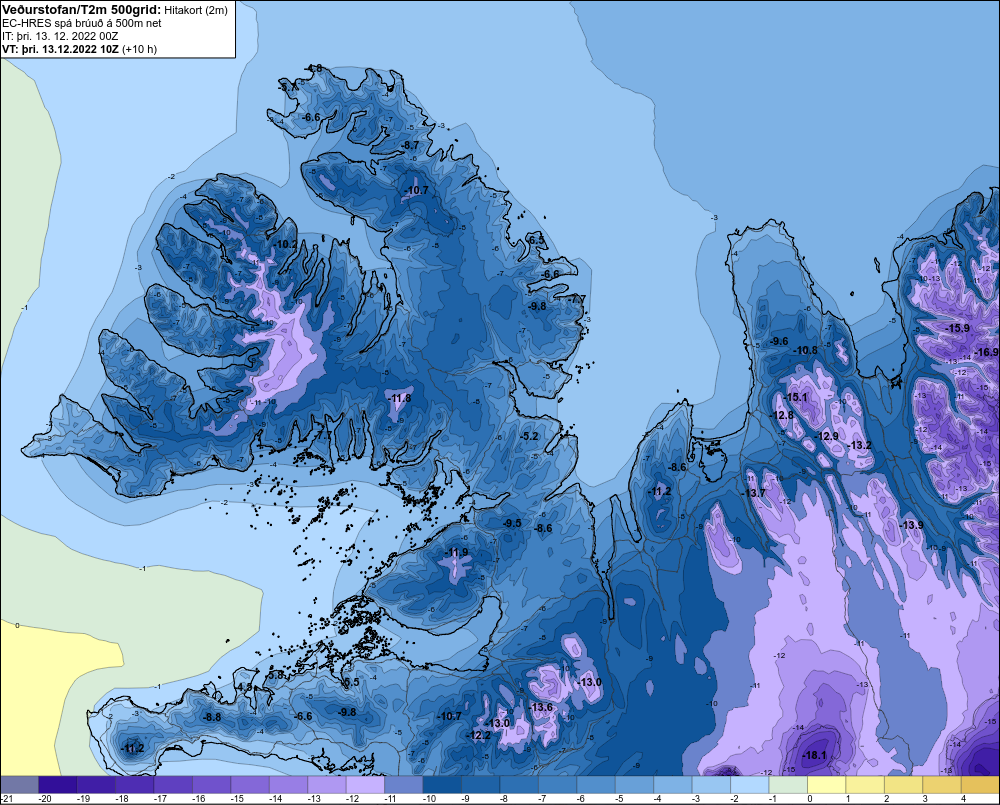The height and width of the screenshot is (805, 1000).
Task: Click the -5.8 temperature value
Action: click(x=276, y=674)
